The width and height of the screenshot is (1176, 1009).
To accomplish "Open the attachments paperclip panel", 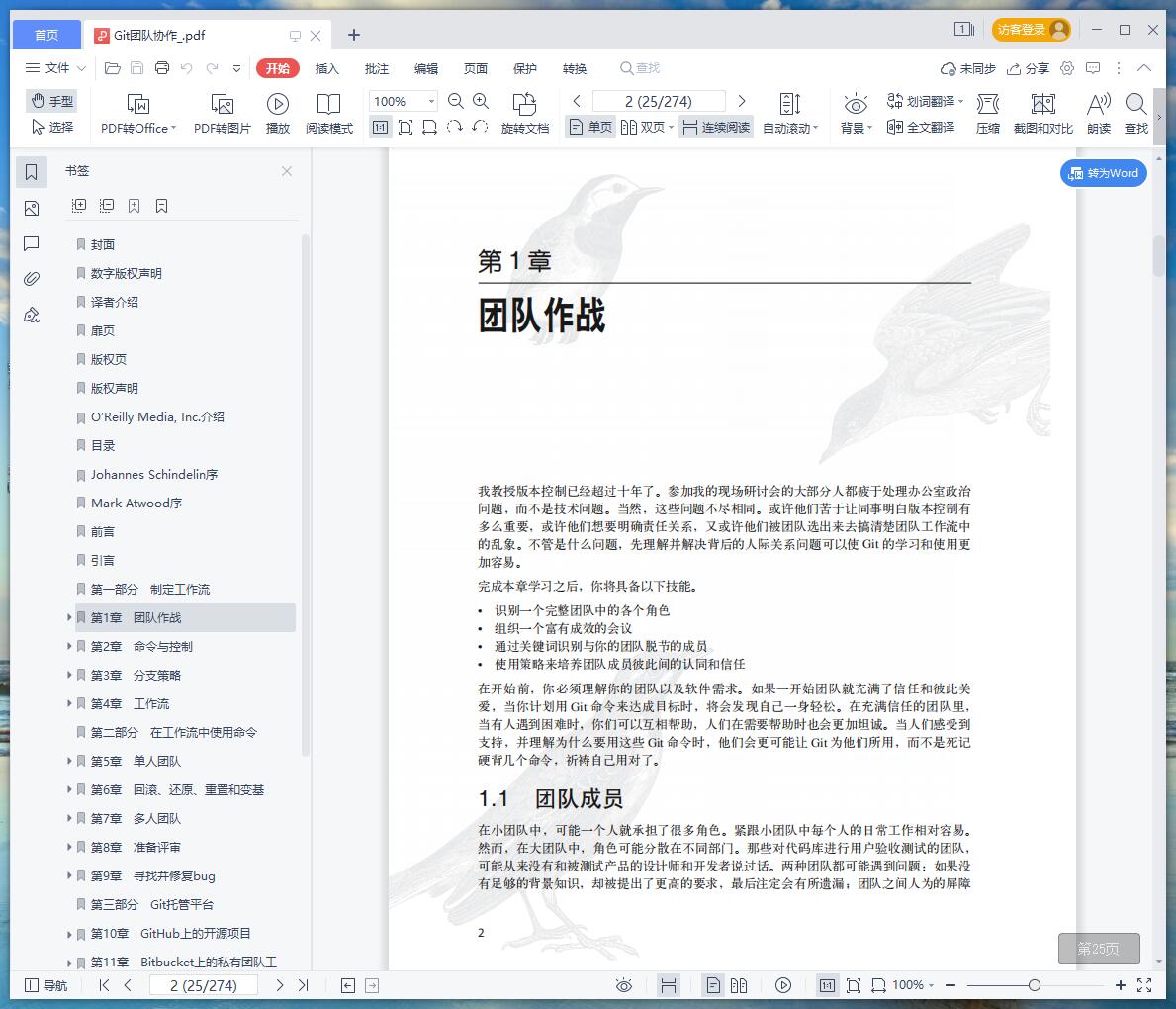I will pyautogui.click(x=31, y=279).
